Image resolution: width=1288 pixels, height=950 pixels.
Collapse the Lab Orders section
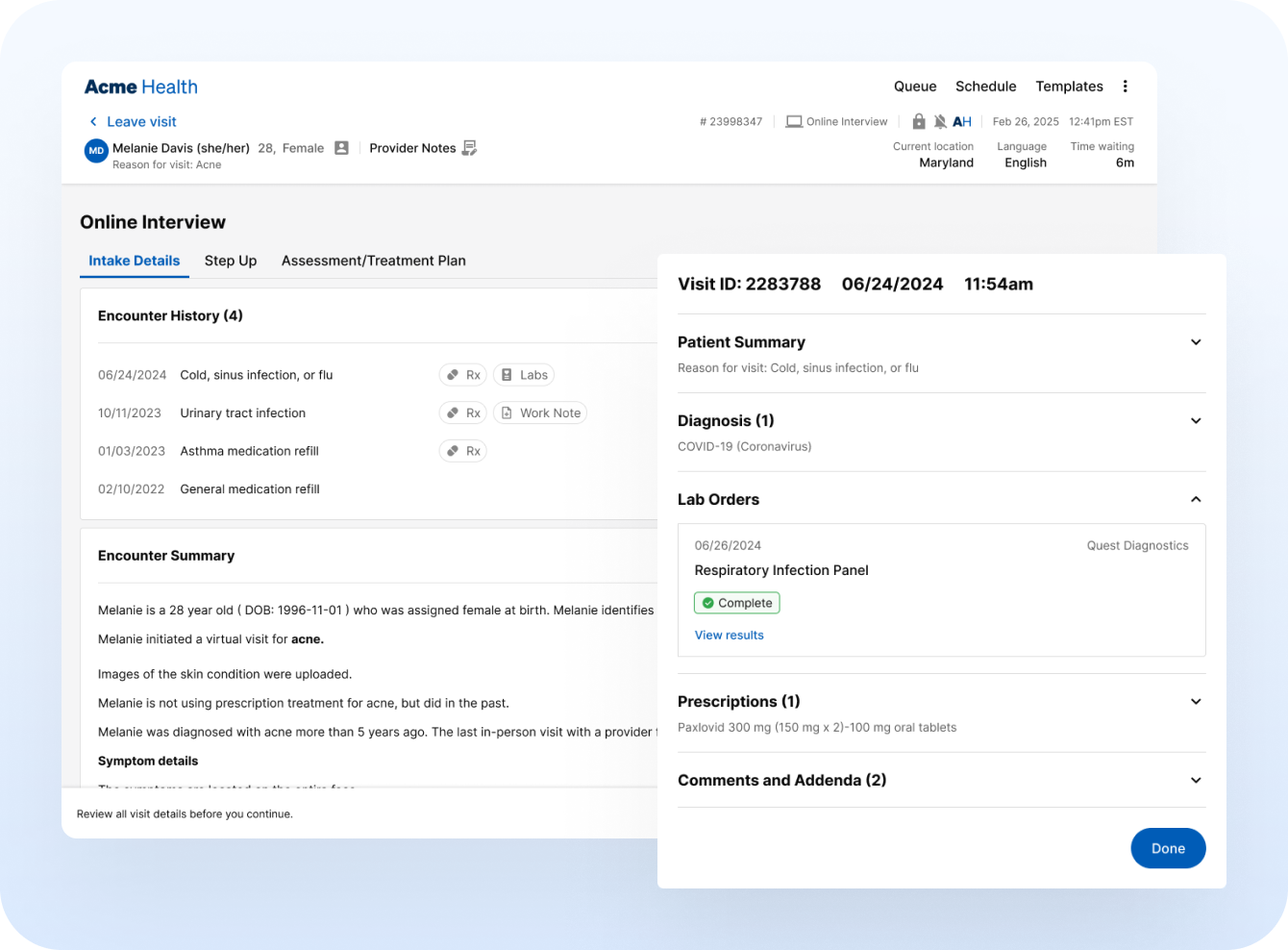[x=1196, y=499]
